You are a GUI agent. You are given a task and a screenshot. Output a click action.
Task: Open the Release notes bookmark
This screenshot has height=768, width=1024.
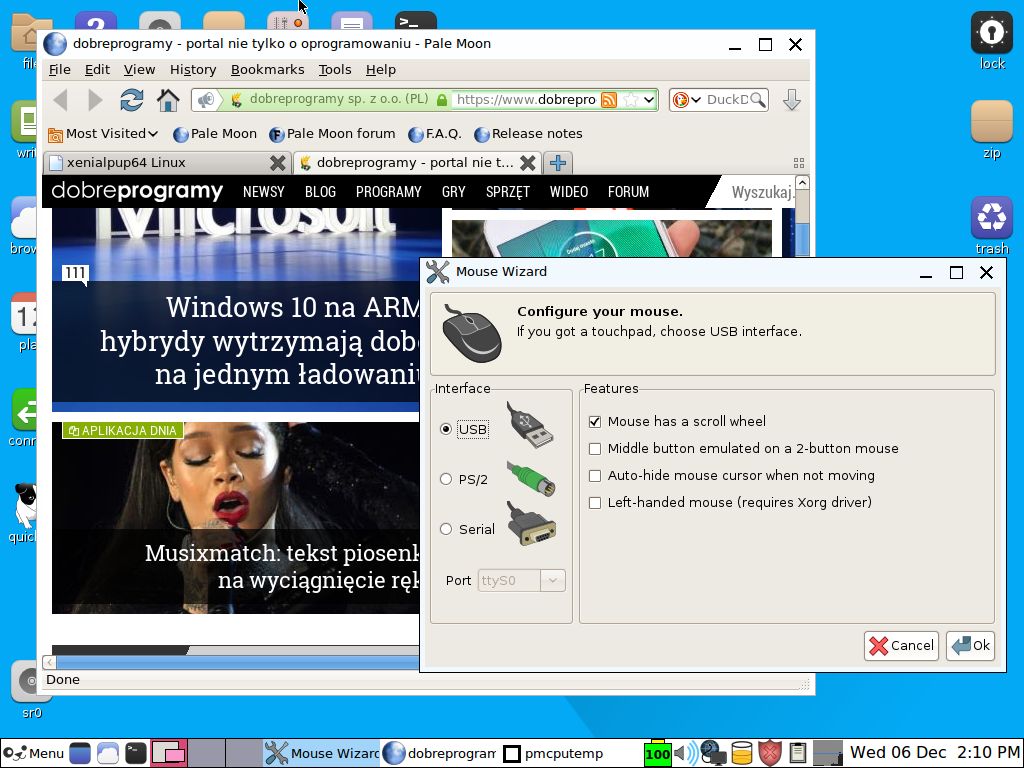tap(528, 134)
